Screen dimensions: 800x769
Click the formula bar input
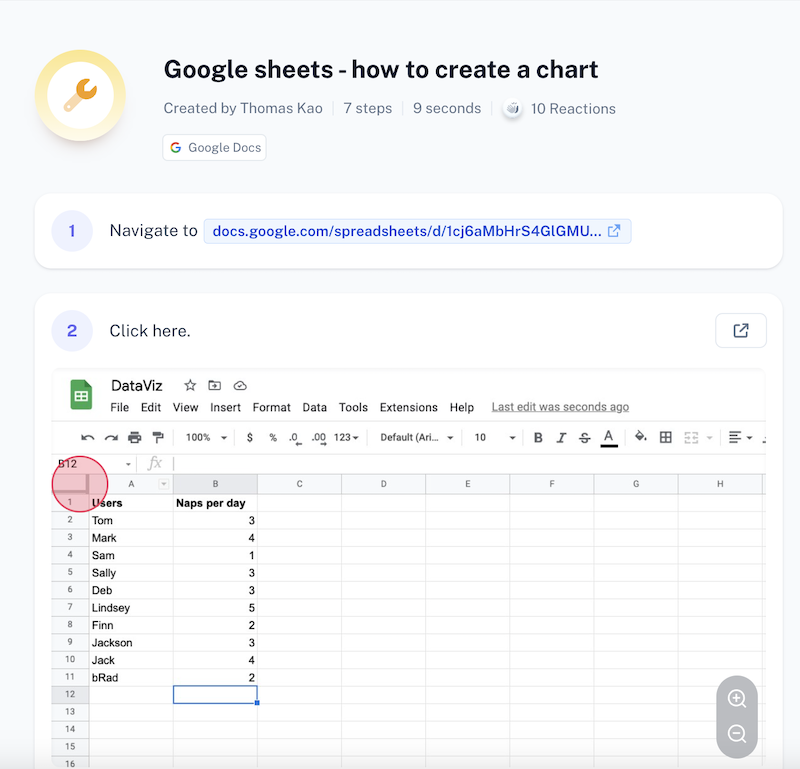pyautogui.click(x=468, y=463)
